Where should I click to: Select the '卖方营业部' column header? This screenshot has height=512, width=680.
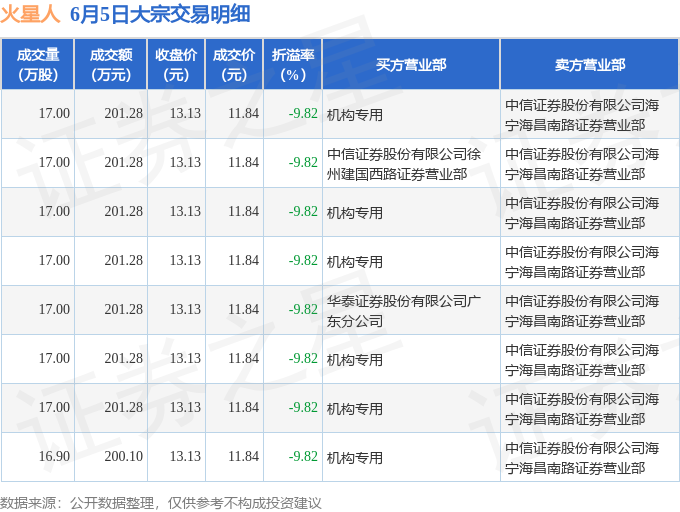[x=590, y=64]
